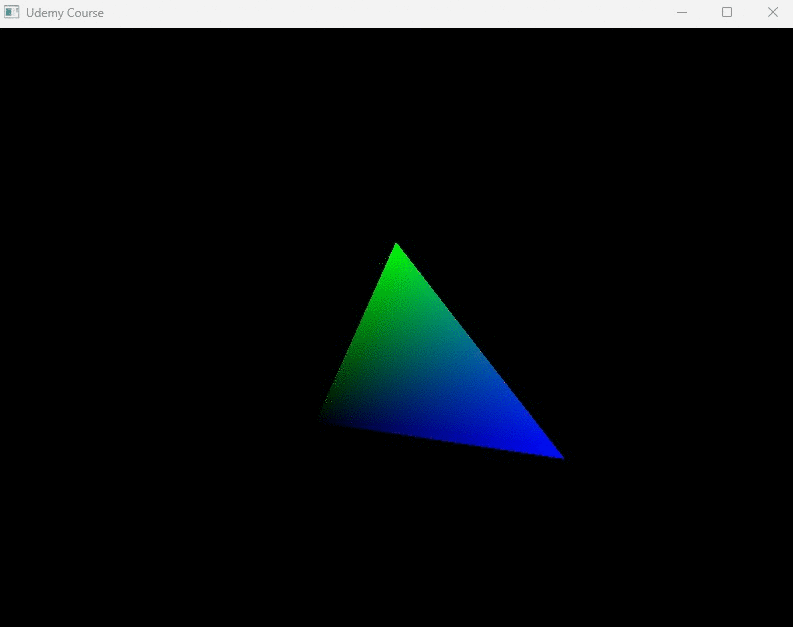Maximize the Udemy Course window

click(727, 13)
